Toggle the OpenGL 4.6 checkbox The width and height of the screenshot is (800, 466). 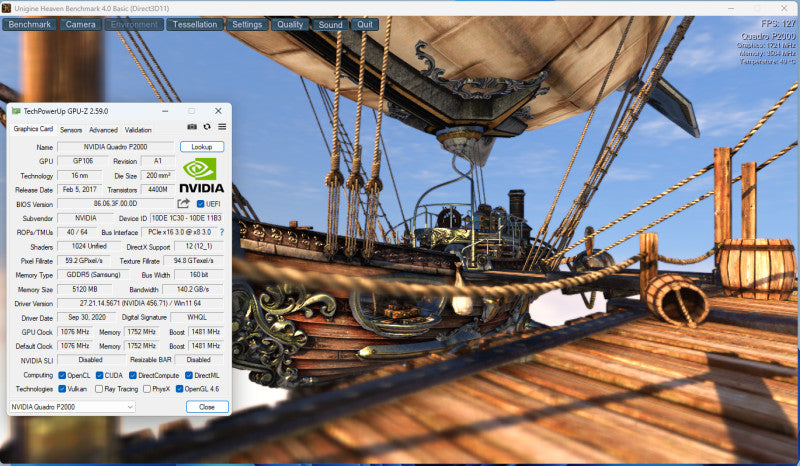coord(180,389)
